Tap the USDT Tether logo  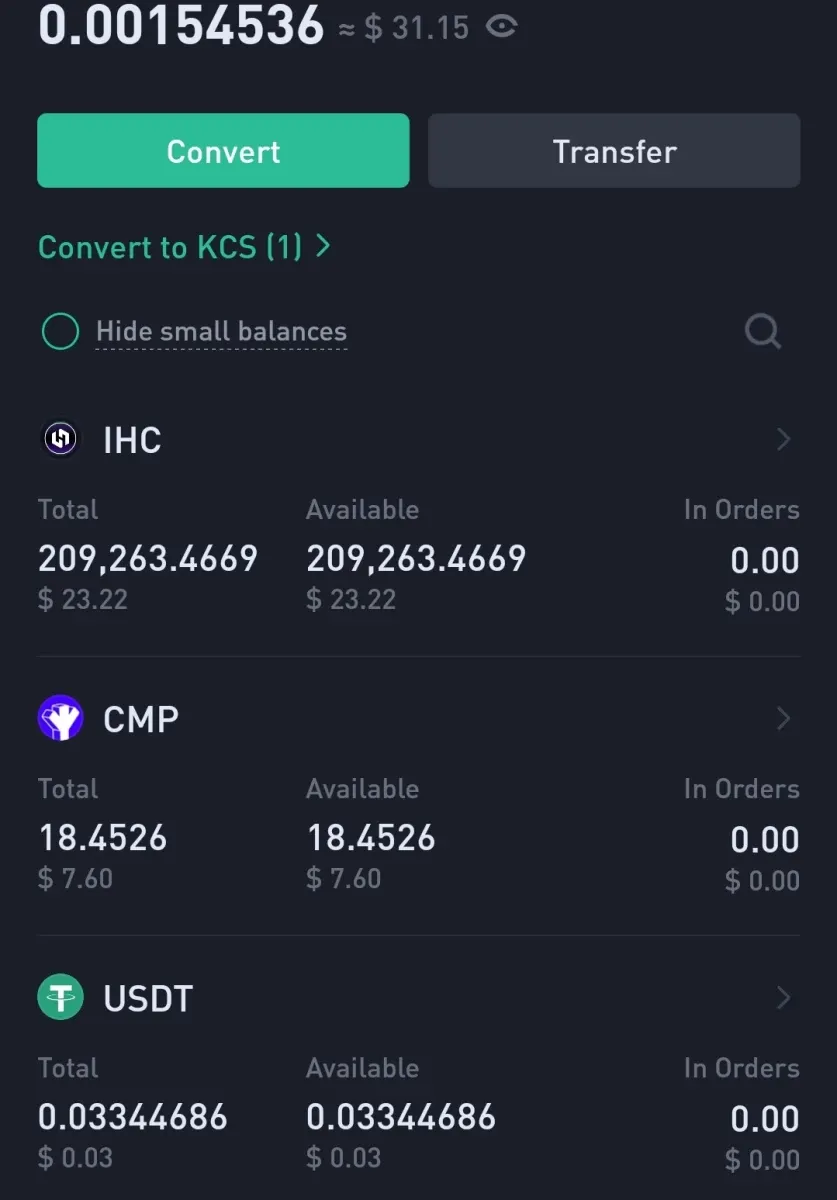(x=60, y=997)
